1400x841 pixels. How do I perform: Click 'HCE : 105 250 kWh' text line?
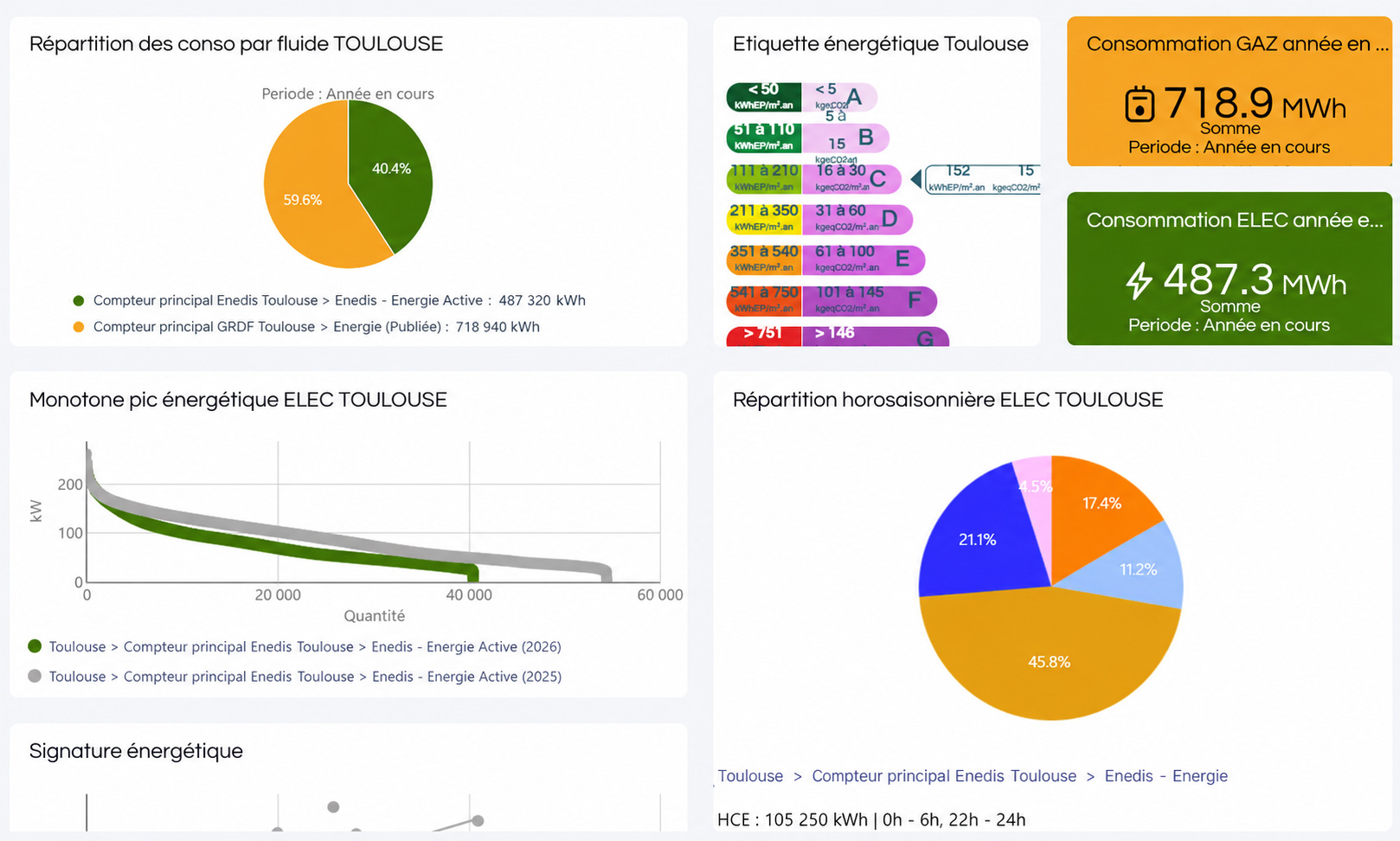871,819
